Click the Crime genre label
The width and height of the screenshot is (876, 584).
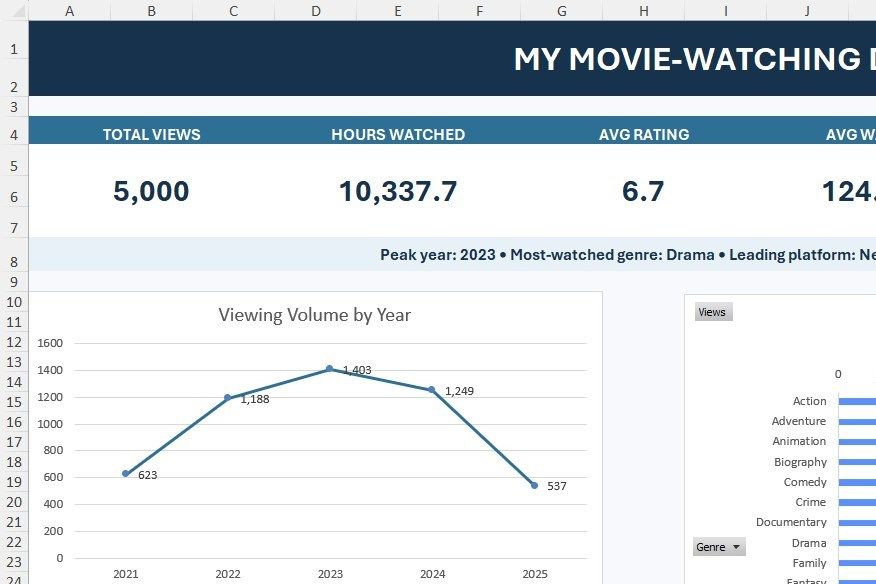811,502
